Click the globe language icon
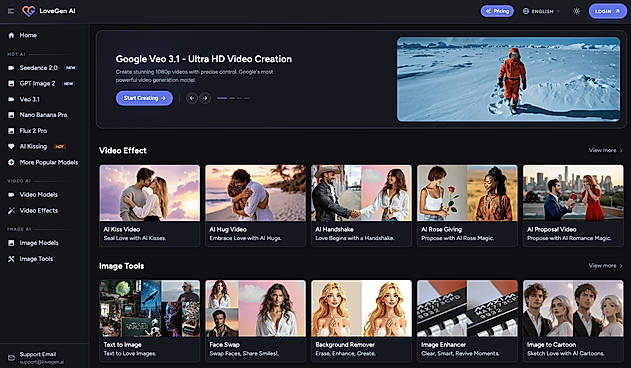 [x=526, y=11]
